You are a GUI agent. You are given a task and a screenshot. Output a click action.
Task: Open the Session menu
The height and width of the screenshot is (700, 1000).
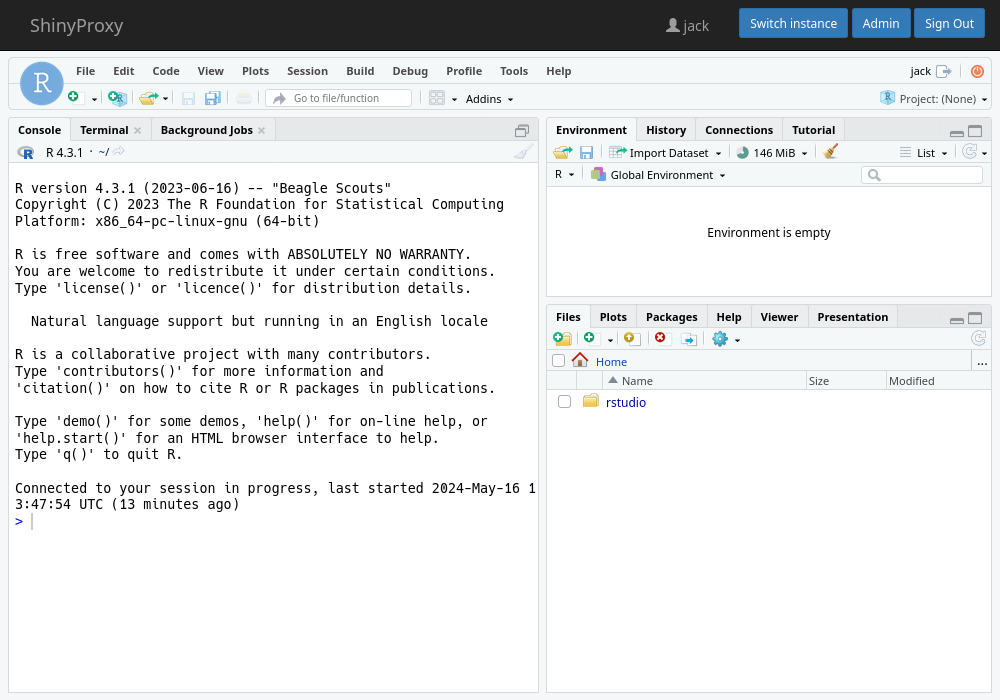point(307,71)
